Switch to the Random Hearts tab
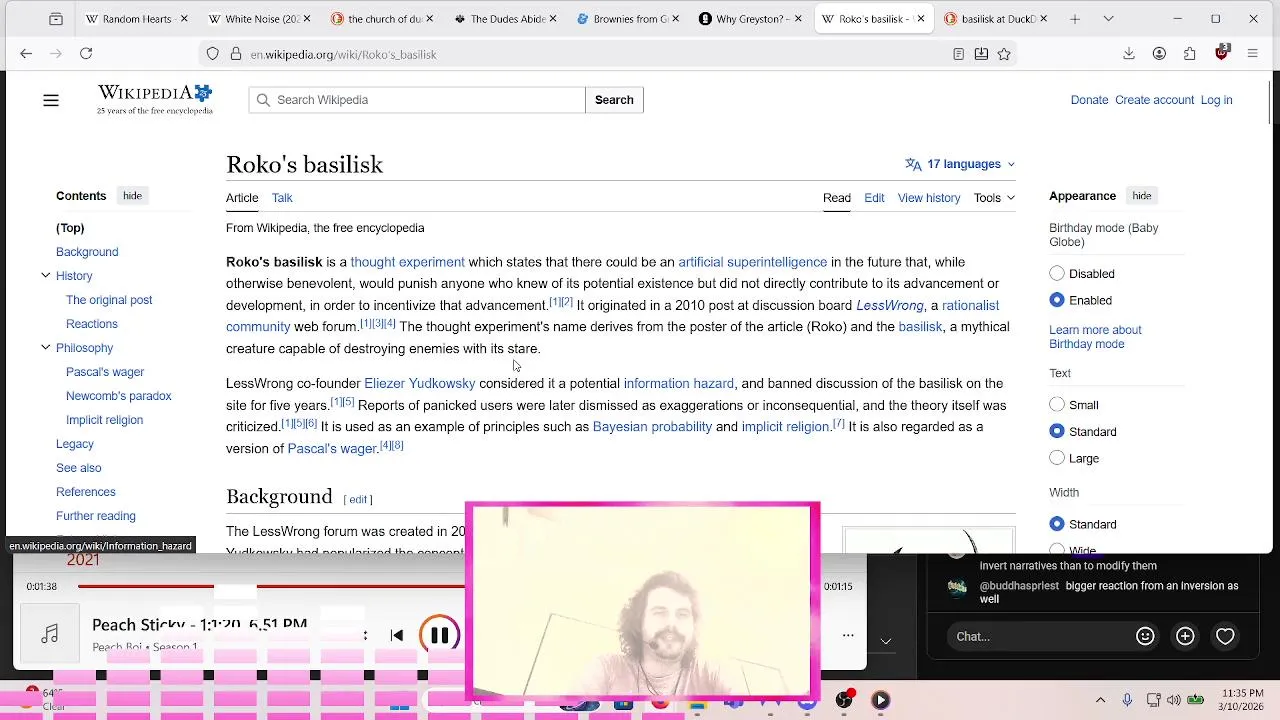 pos(136,19)
